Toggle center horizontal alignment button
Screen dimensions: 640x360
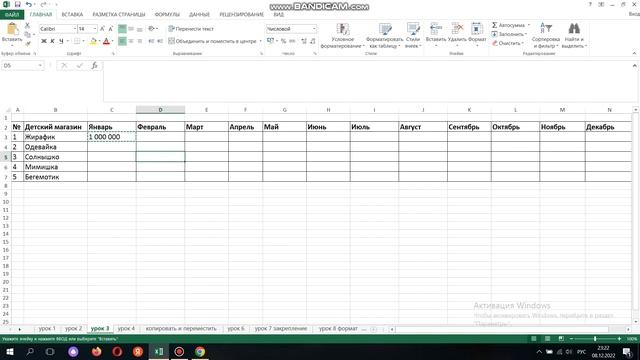coord(131,41)
